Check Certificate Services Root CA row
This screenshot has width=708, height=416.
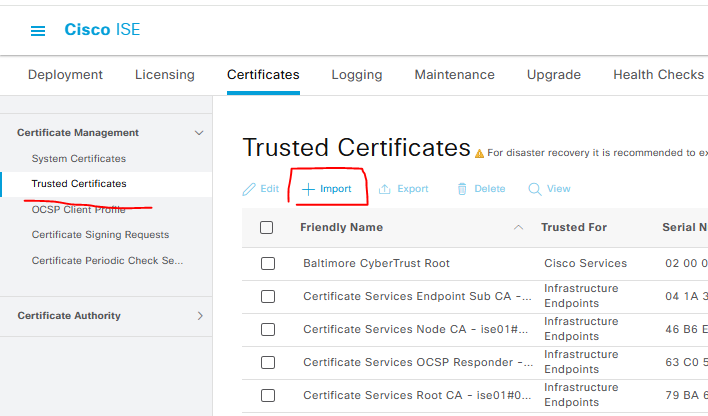click(x=268, y=395)
